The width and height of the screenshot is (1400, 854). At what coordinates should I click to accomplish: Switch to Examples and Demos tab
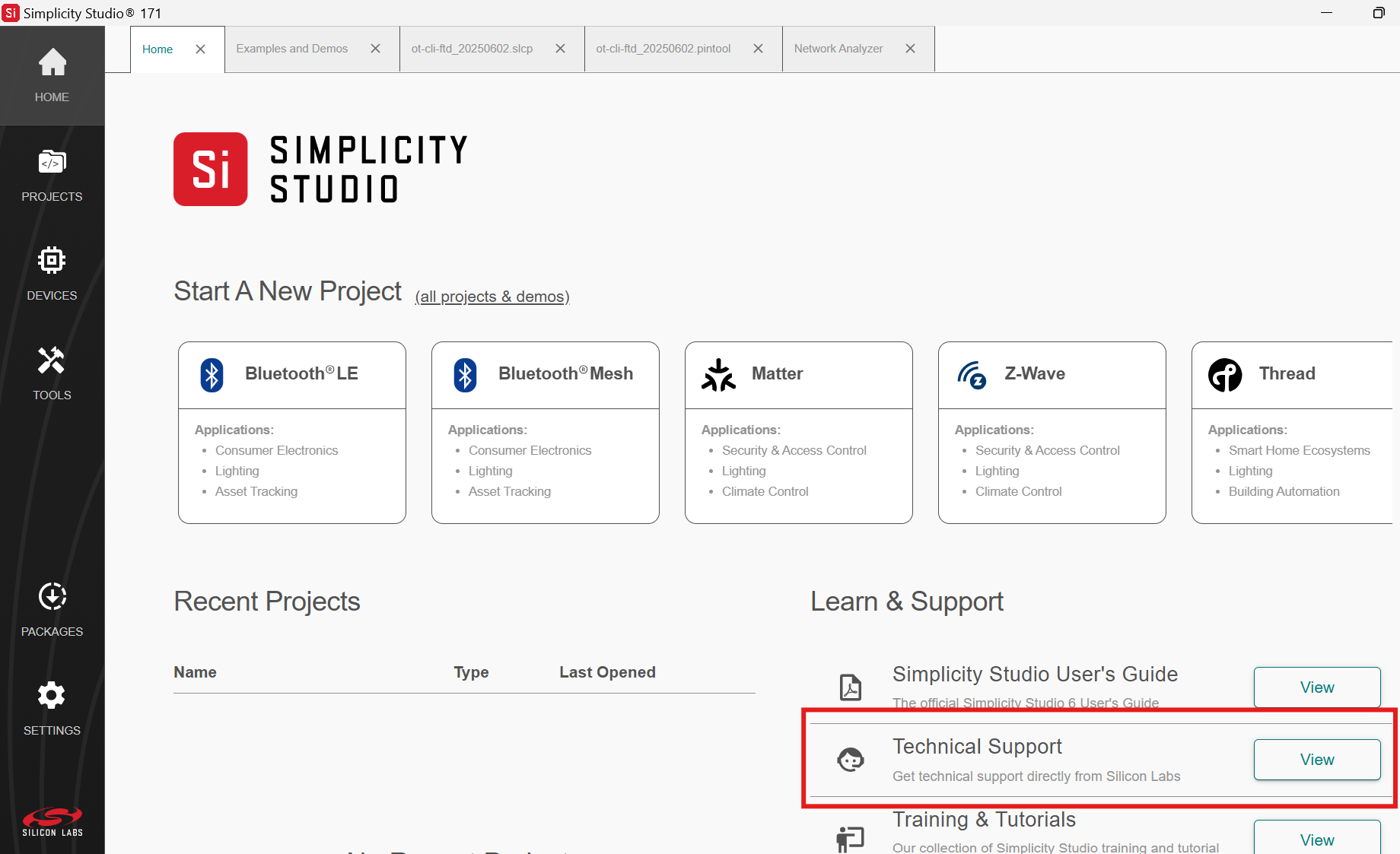click(x=292, y=49)
